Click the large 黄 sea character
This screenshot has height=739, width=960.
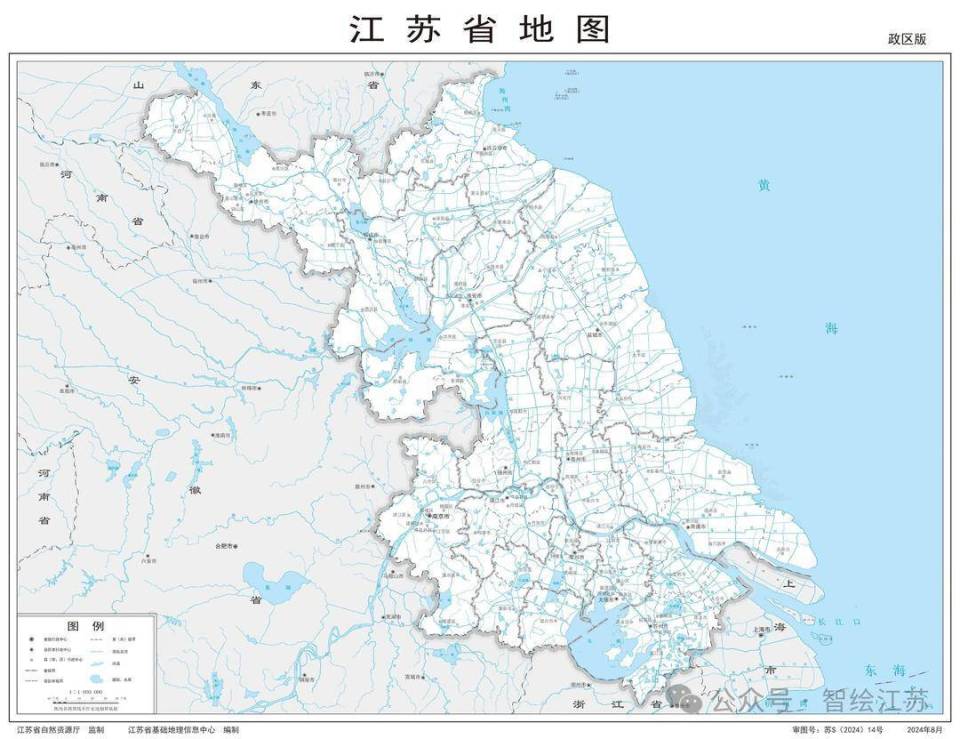(763, 185)
